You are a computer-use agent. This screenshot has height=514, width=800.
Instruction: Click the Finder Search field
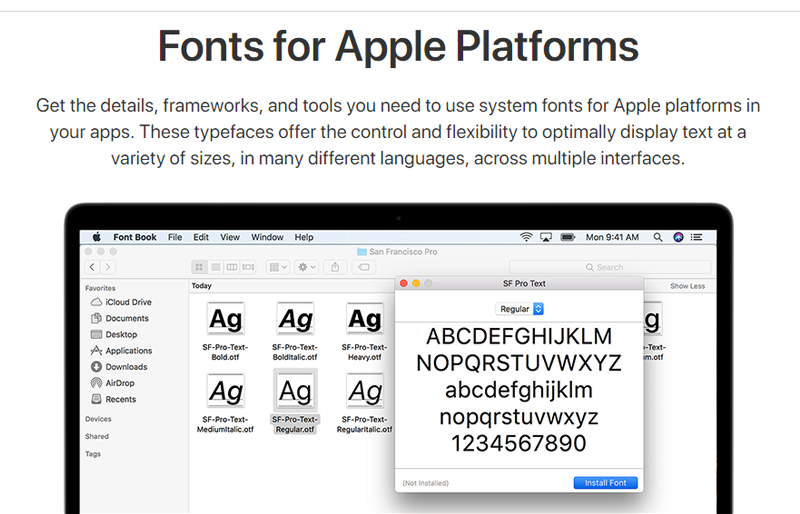tap(610, 267)
